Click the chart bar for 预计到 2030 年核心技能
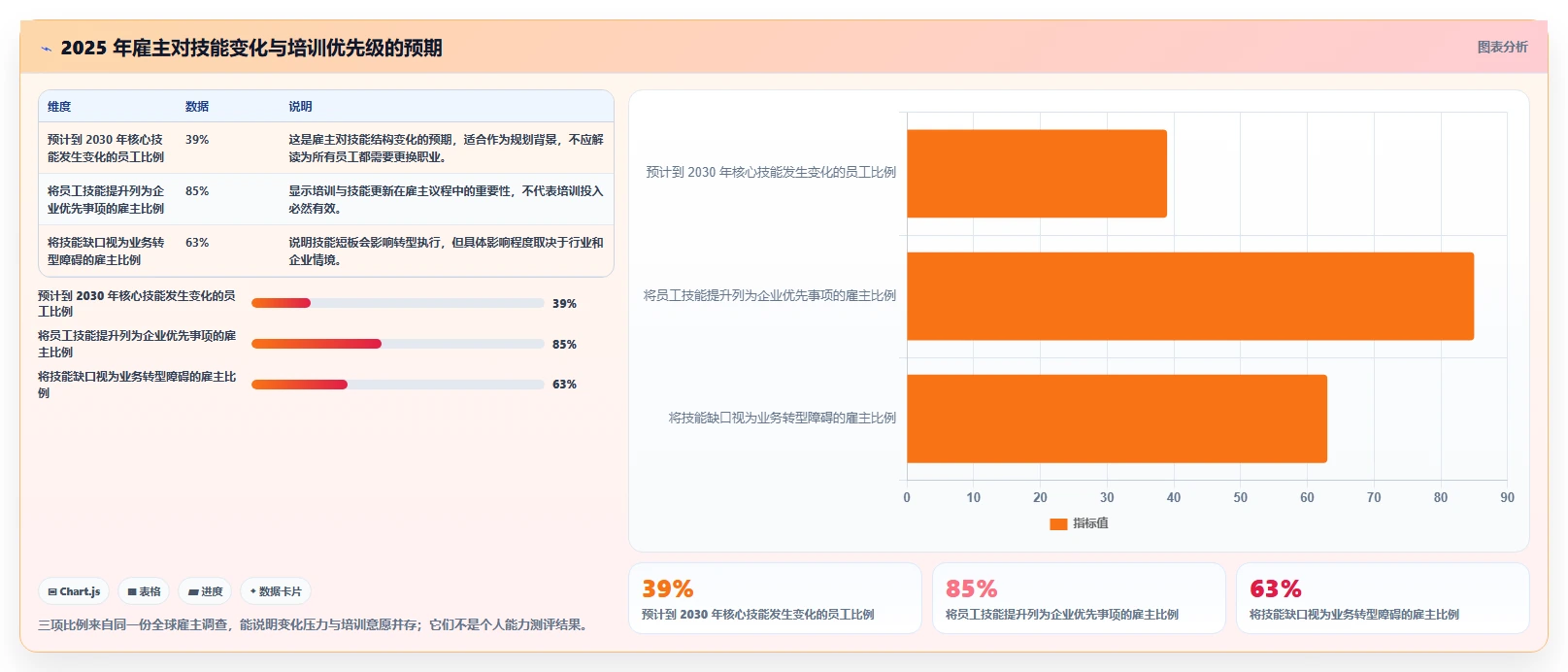This screenshot has width=1568, height=672. 1037,174
